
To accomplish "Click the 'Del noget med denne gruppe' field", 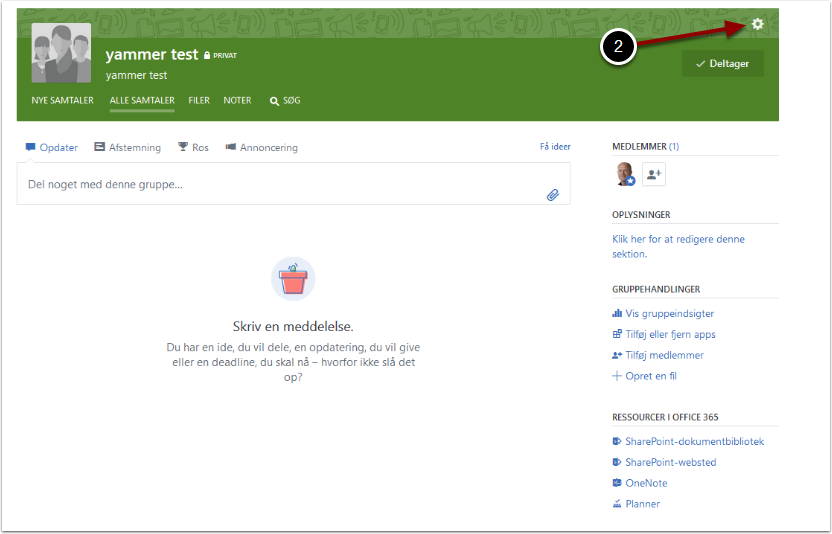I will [293, 184].
